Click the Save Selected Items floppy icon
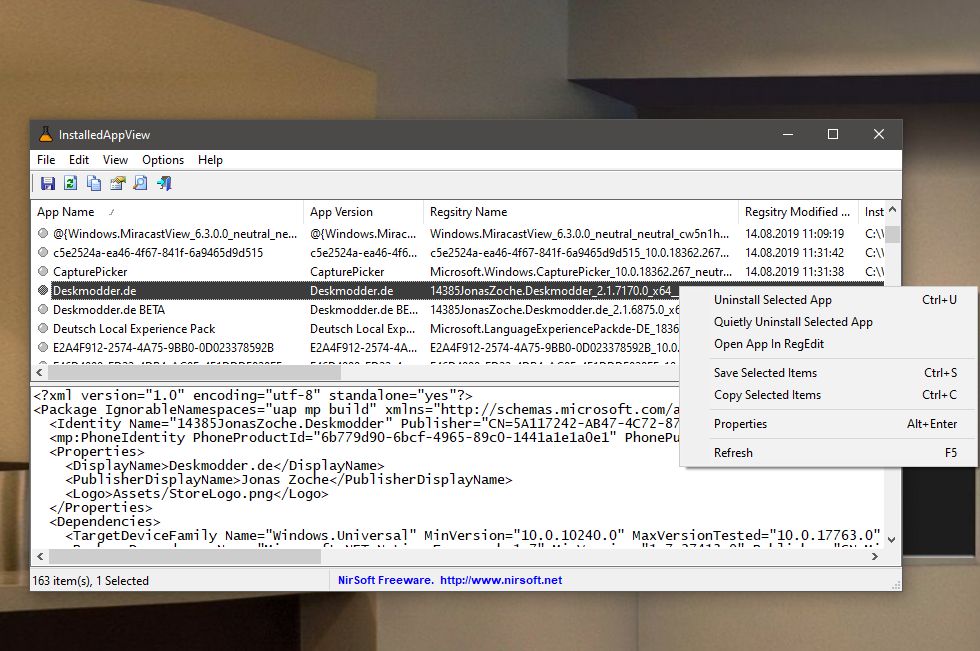The image size is (980, 651). coord(48,183)
